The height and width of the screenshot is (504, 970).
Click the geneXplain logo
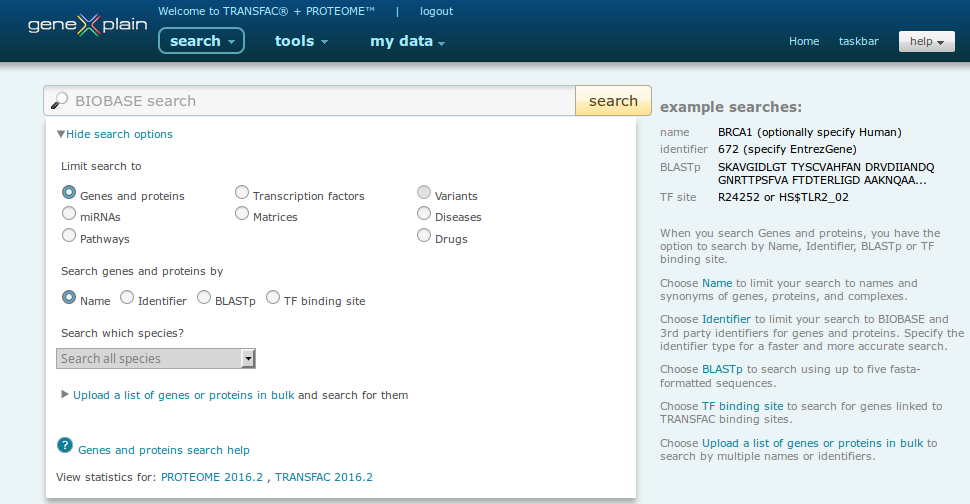[x=87, y=25]
